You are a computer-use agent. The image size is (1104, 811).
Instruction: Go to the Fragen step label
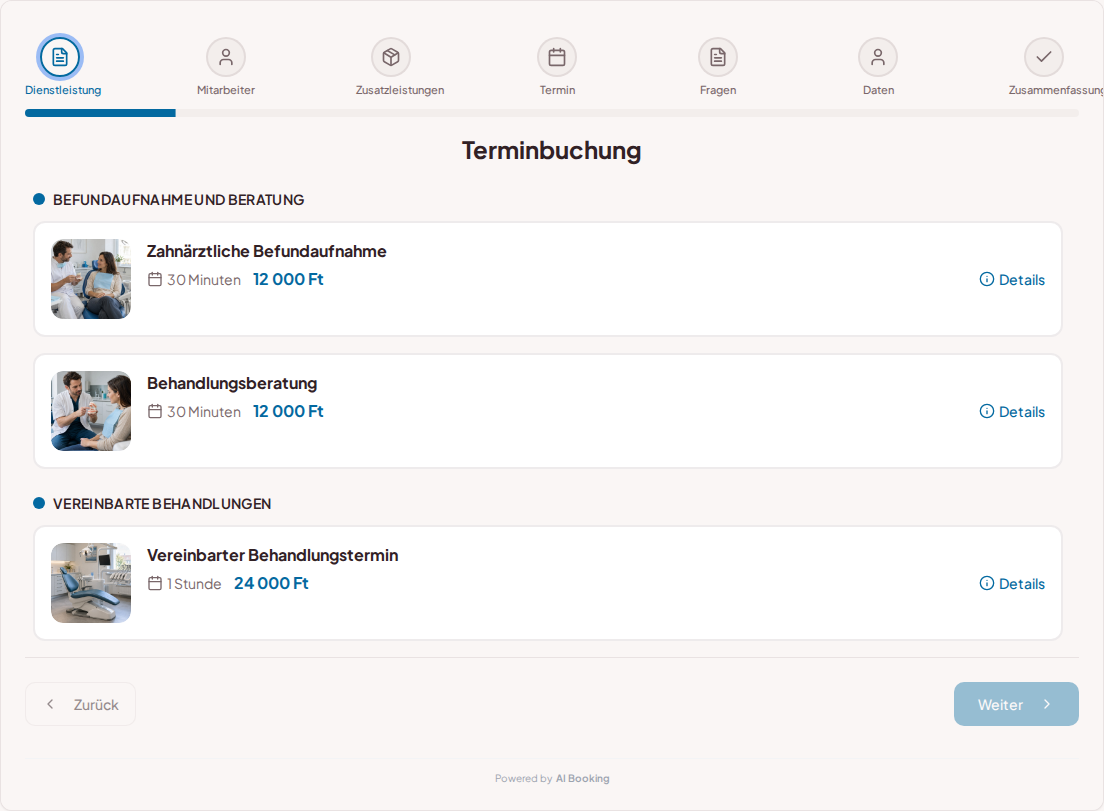click(718, 90)
